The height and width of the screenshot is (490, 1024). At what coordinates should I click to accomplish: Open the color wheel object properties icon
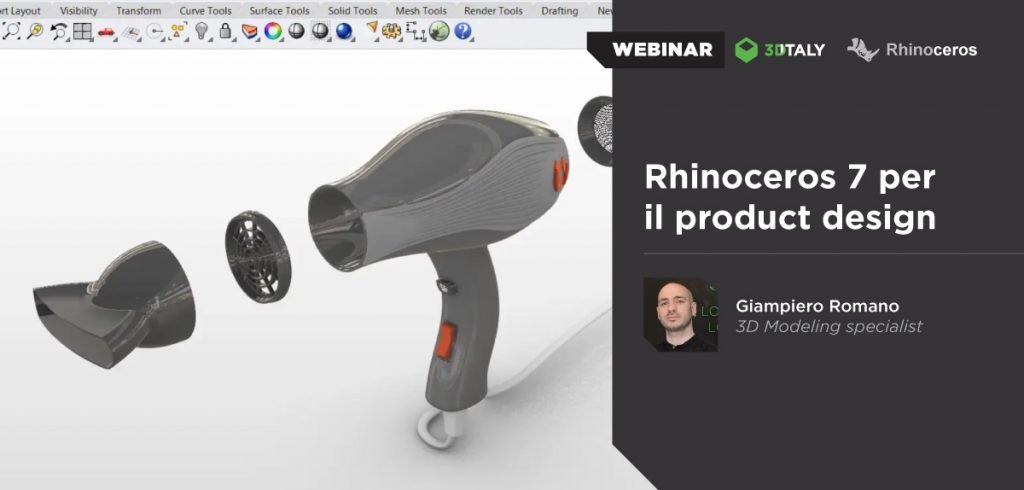(272, 31)
